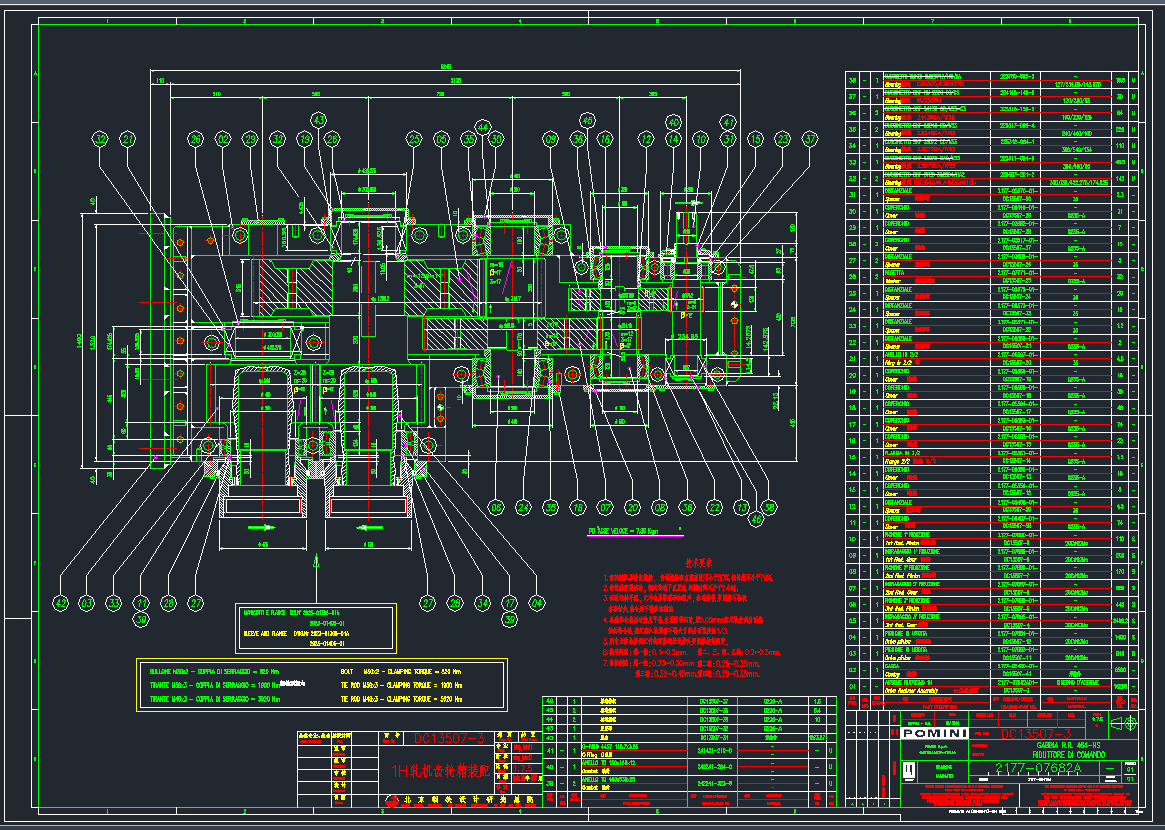Select balloon callout 39 below the assembly view
Screen dimensions: 1165x830
141,620
